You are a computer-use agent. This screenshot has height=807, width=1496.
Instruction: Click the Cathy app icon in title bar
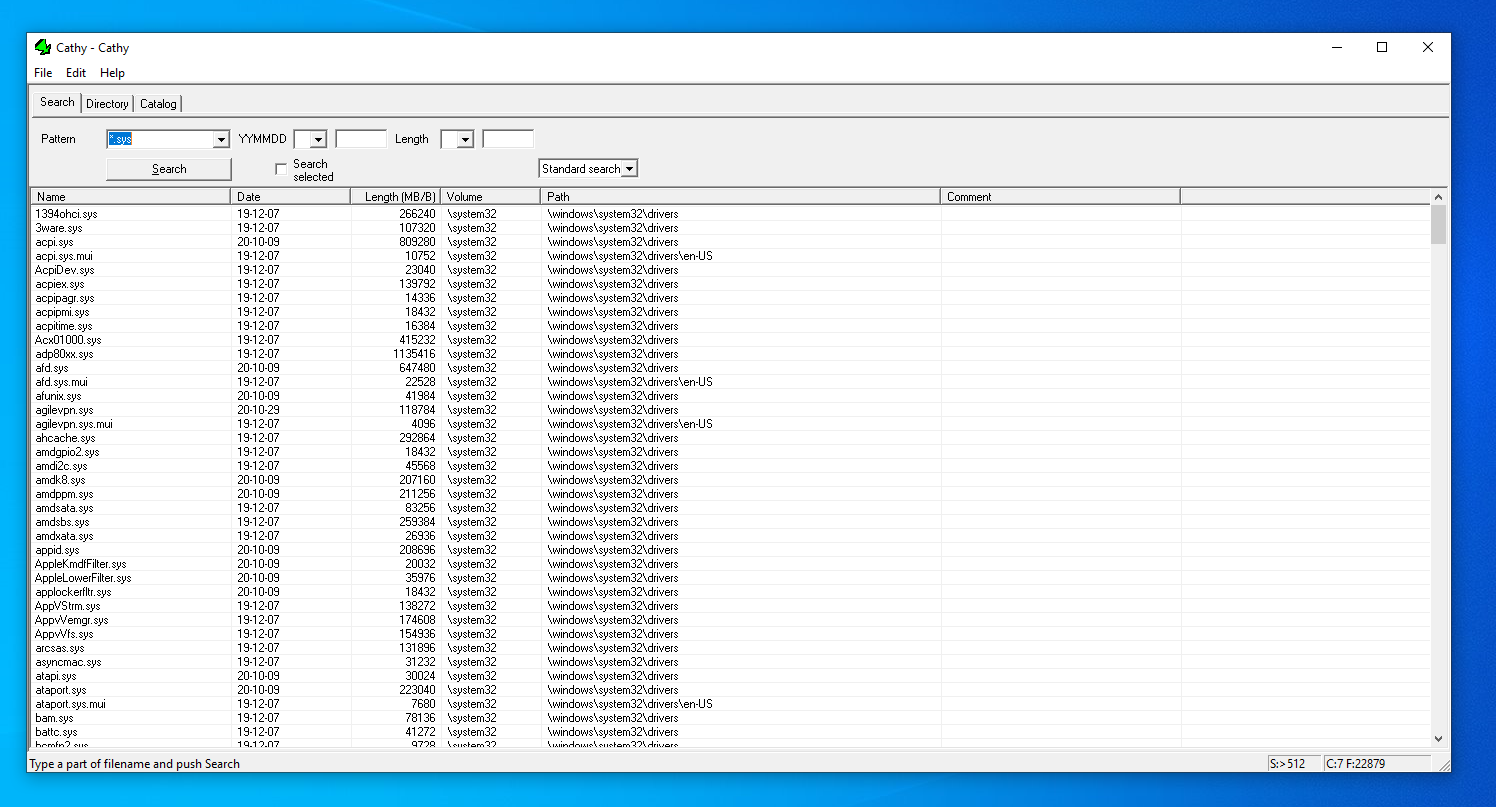tap(42, 47)
